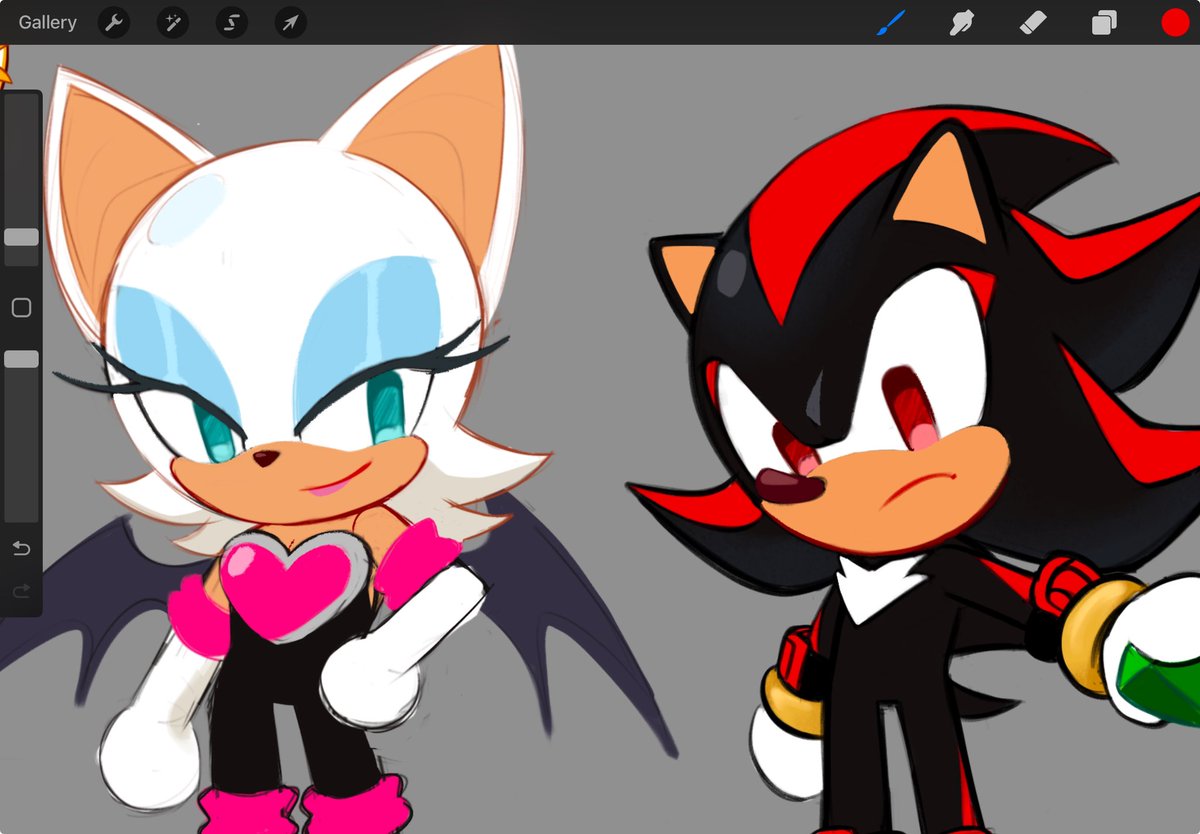
Task: Open the Layers panel
Action: coord(1104,22)
